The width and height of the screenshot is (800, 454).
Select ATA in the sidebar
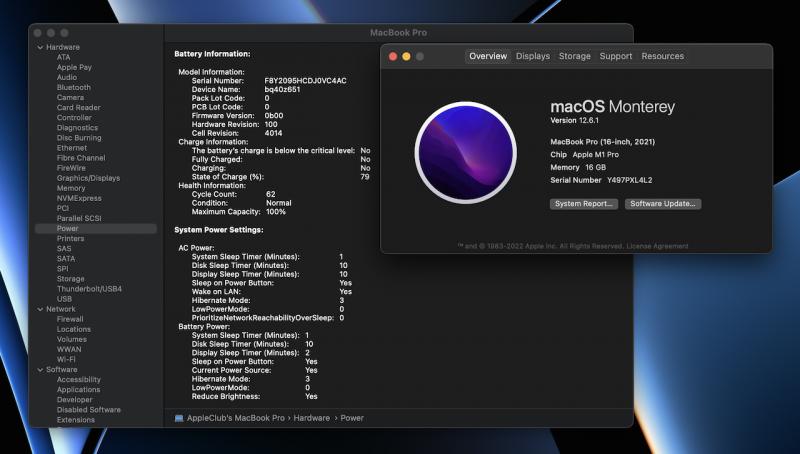[64, 57]
